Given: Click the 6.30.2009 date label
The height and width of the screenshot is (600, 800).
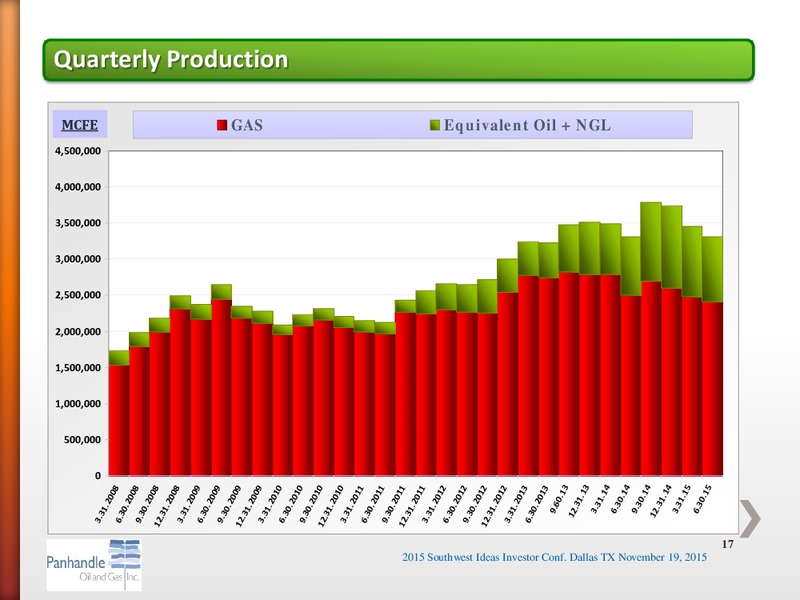Looking at the screenshot, I should [x=209, y=504].
